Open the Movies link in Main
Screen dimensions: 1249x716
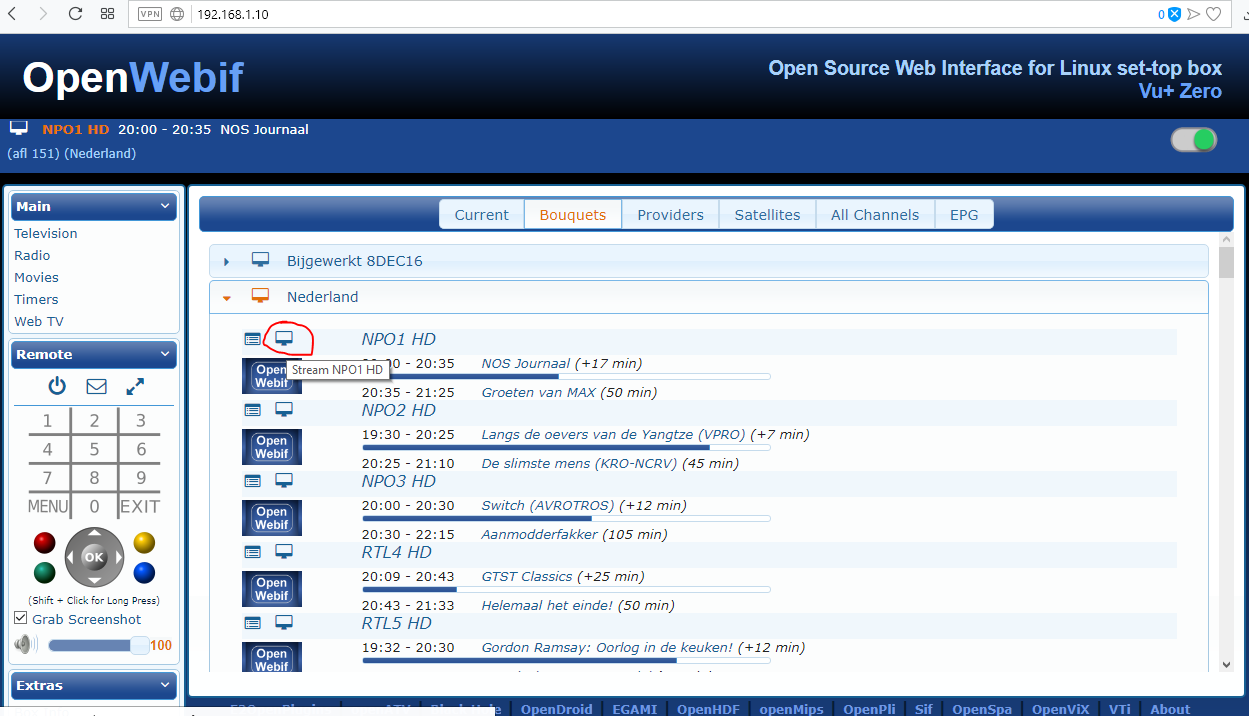(x=36, y=277)
